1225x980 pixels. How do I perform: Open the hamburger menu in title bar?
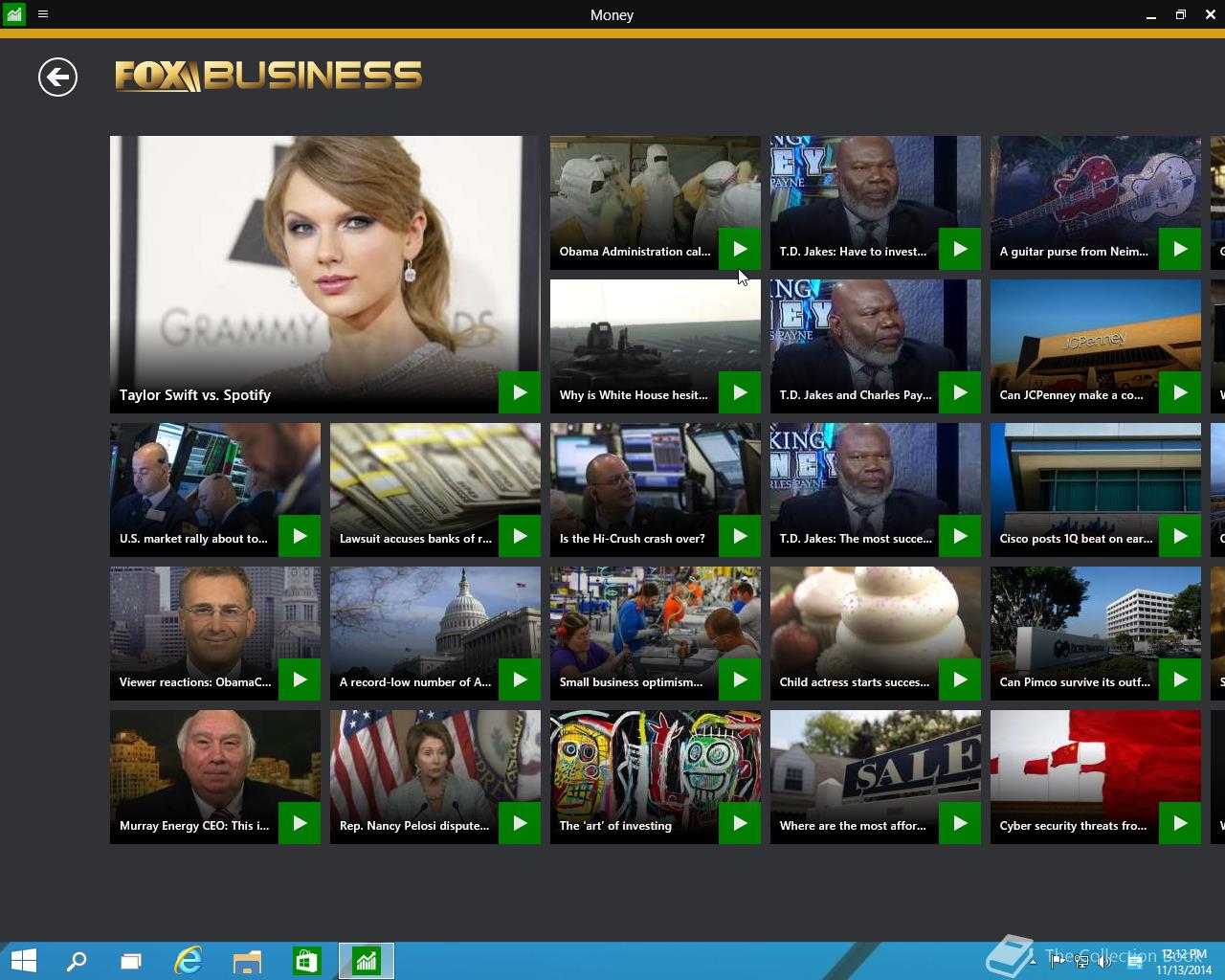click(x=42, y=14)
